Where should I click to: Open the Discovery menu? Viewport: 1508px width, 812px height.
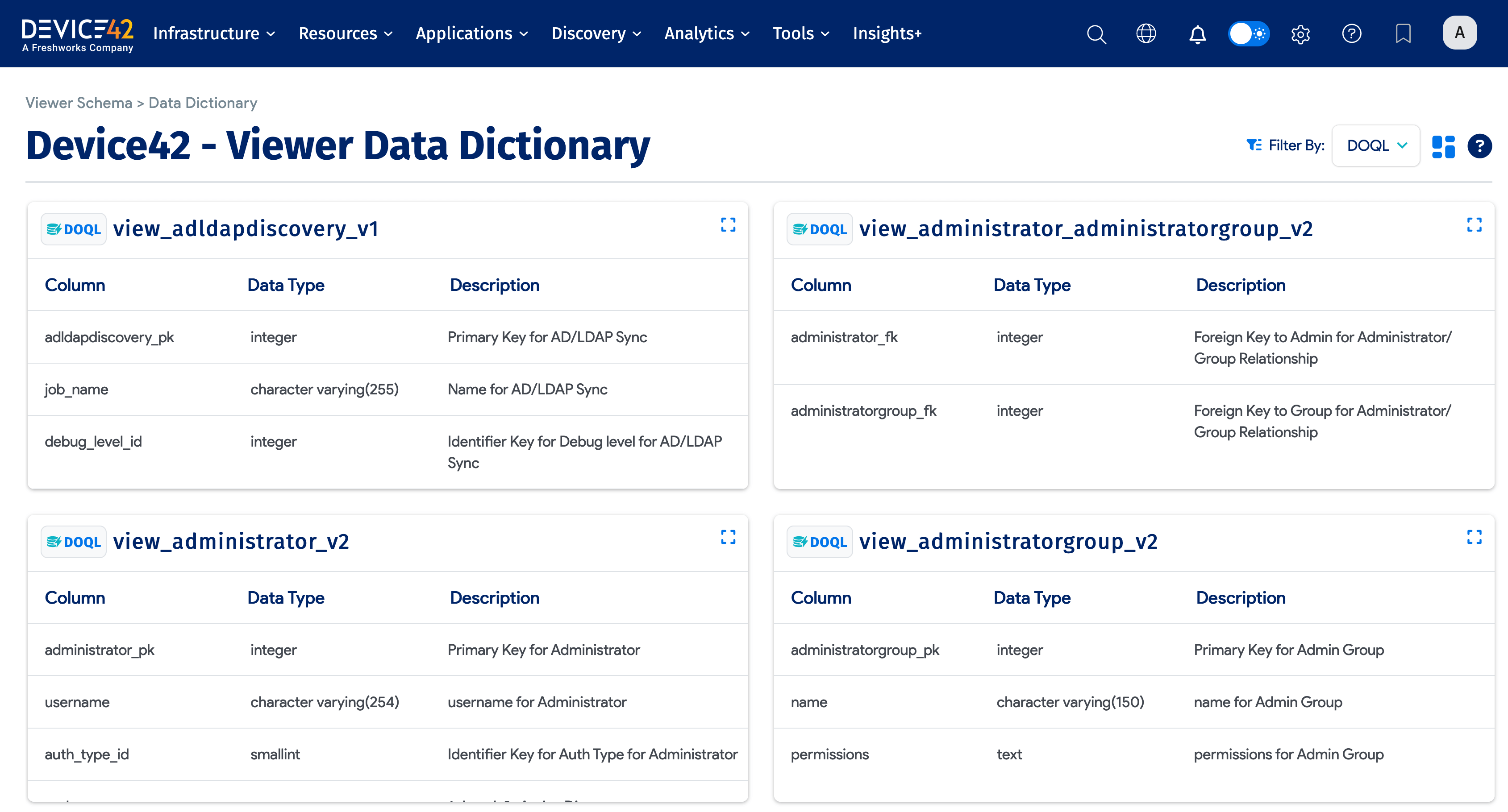point(596,33)
